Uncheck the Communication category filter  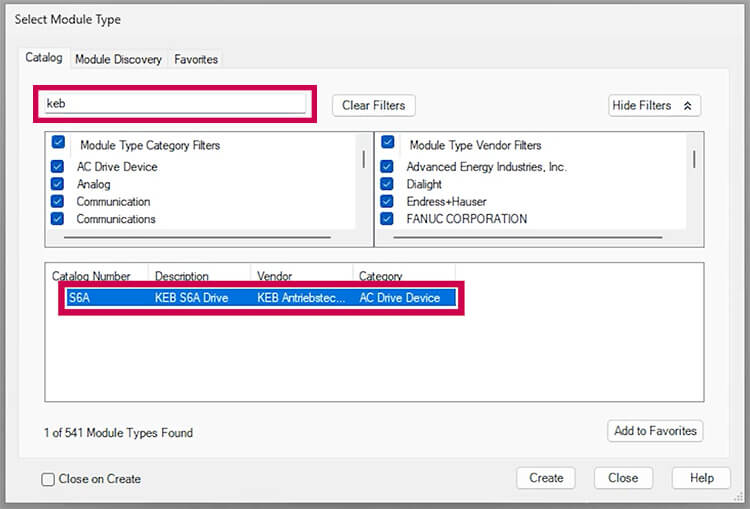tap(57, 201)
